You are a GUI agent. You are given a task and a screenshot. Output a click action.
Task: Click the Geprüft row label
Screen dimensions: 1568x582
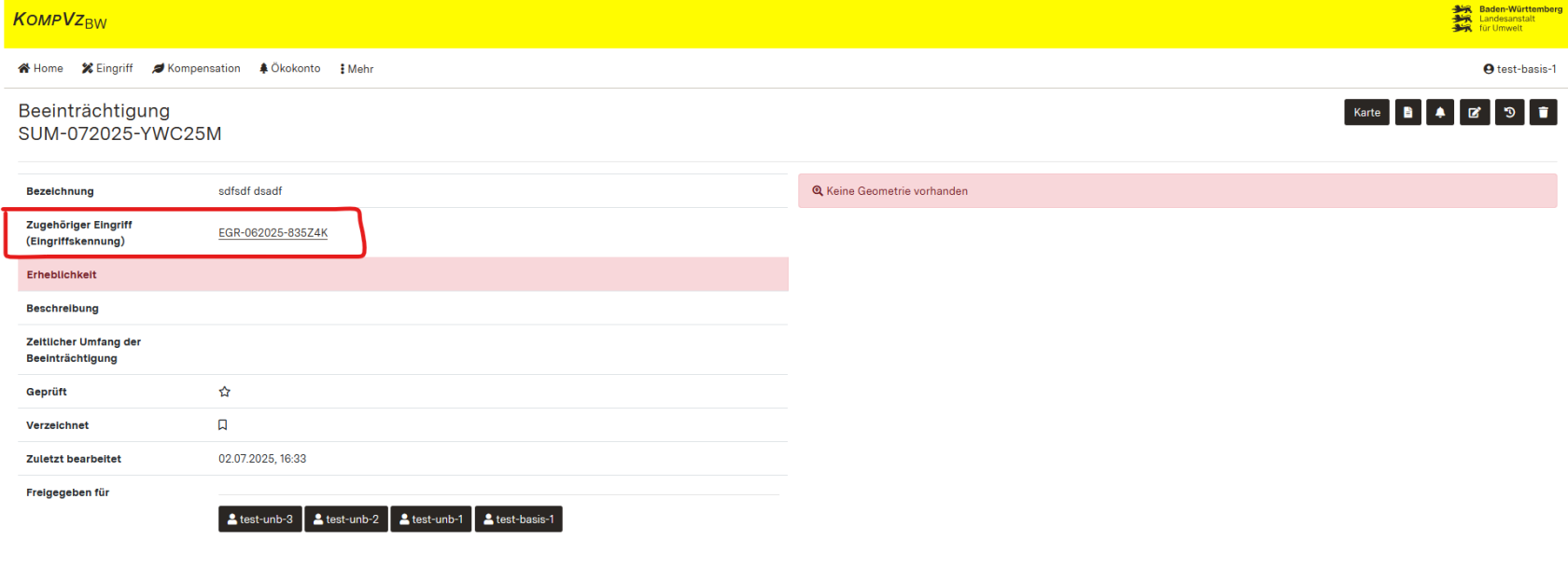[47, 392]
